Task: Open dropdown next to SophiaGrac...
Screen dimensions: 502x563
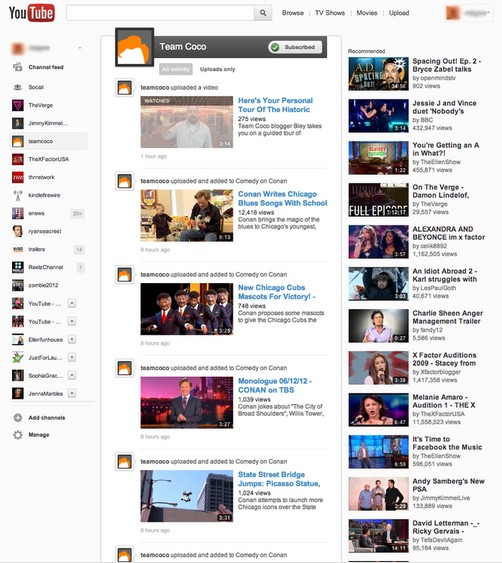Action: (x=72, y=375)
